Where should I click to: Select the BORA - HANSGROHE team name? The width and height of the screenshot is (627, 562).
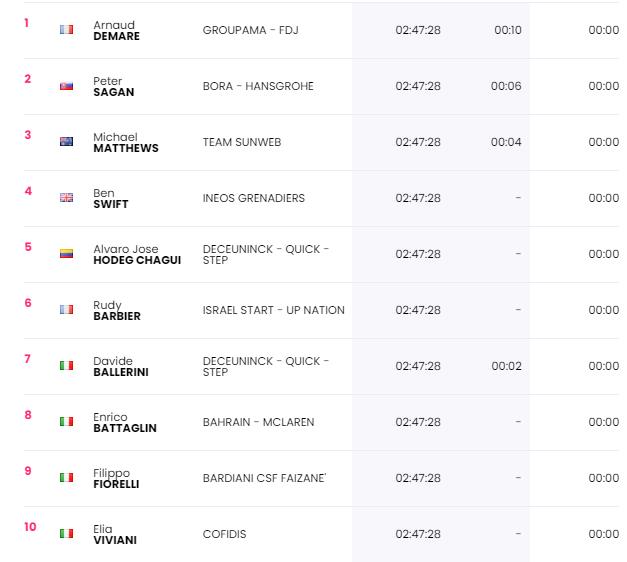258,86
